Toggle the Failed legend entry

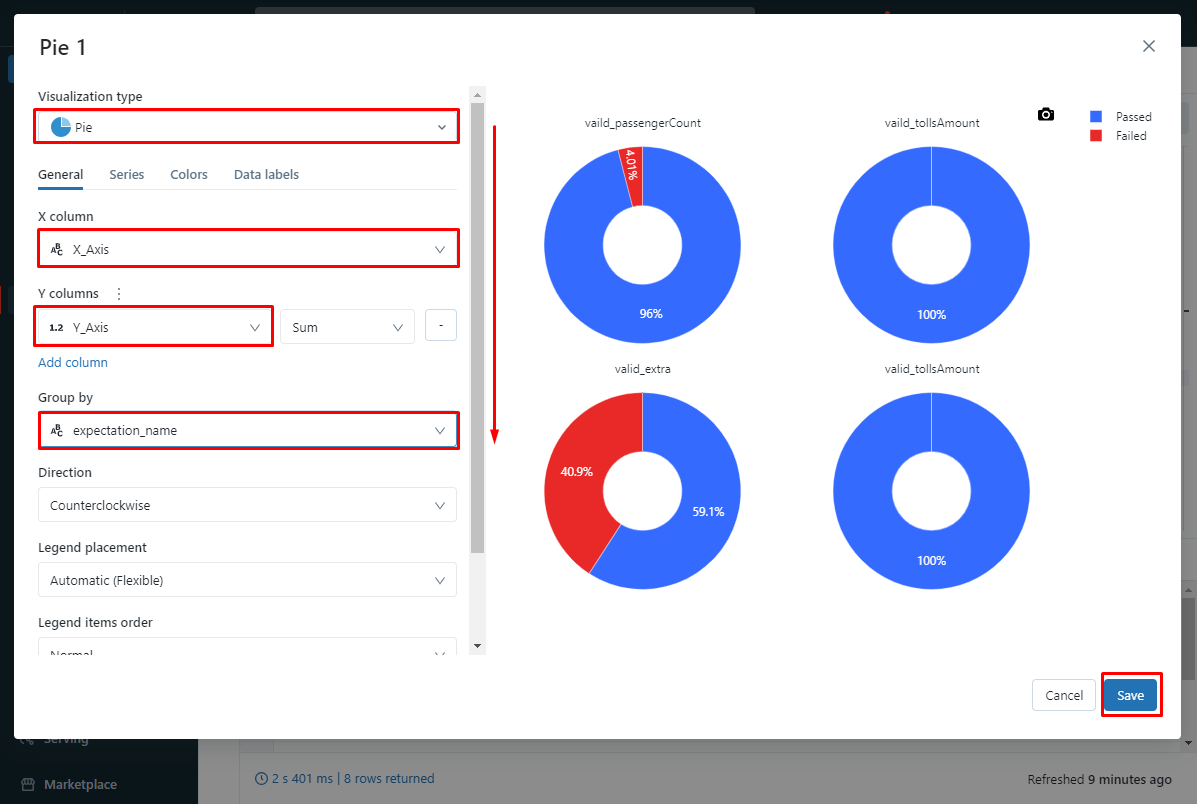pyautogui.click(x=1118, y=135)
